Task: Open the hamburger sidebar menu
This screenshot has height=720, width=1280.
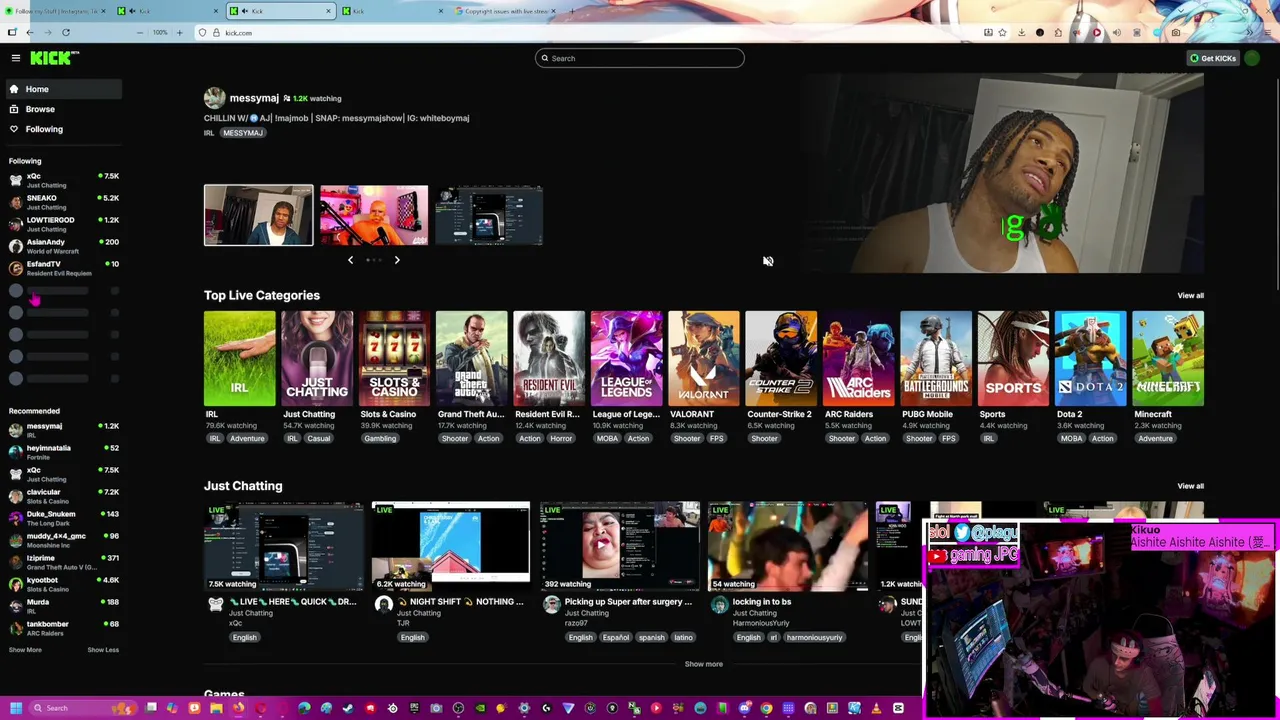Action: [15, 58]
